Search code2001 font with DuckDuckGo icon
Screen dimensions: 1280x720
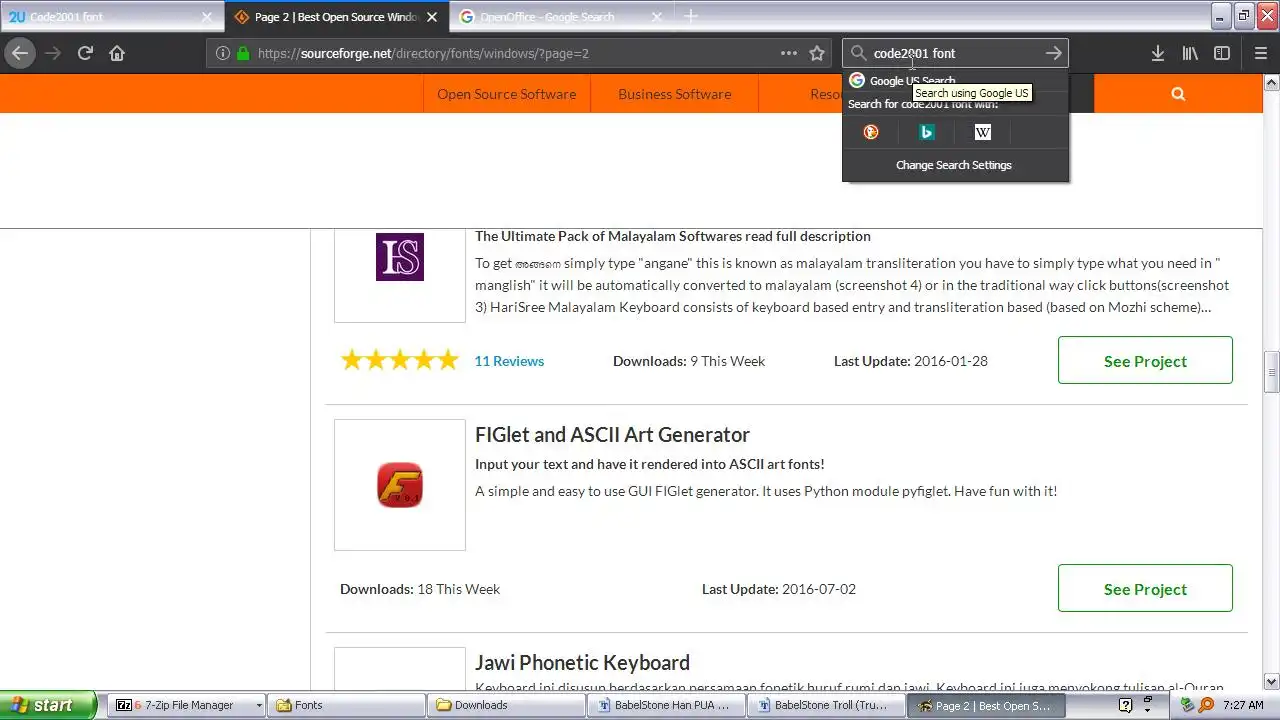pos(871,132)
